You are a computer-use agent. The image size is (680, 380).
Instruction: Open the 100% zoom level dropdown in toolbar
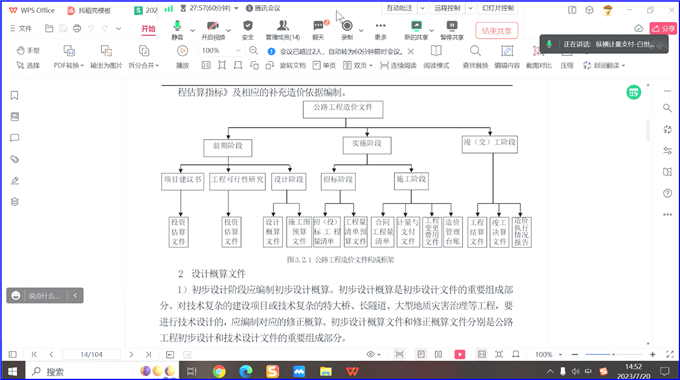pyautogui.click(x=221, y=51)
